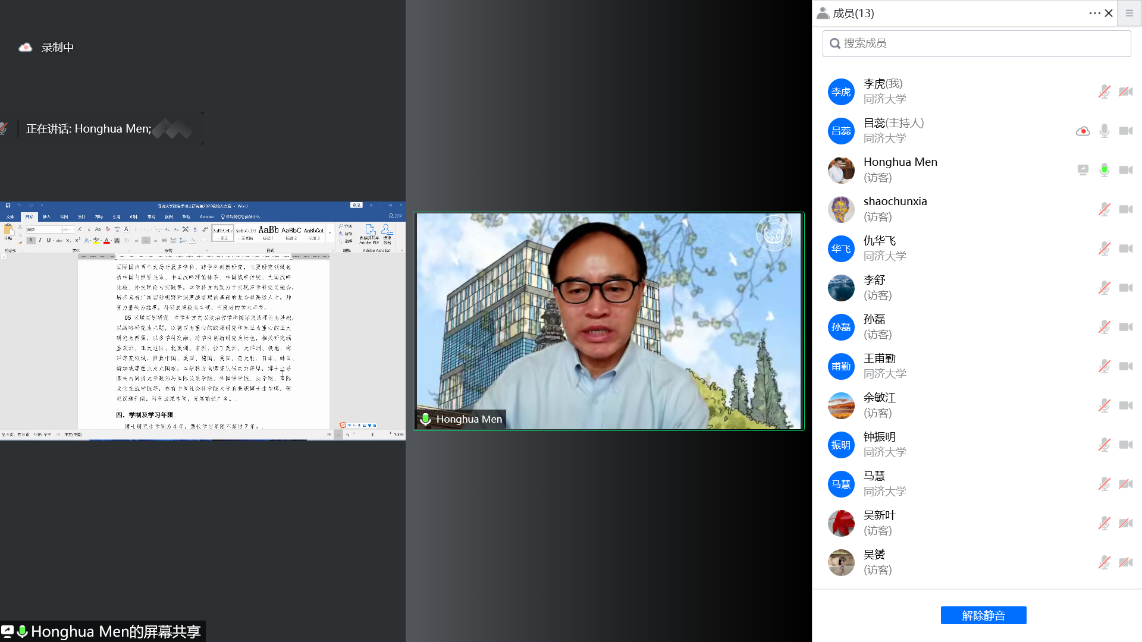Screen dimensions: 1142x642
Task: Close the members panel with the X
Action: 1109,13
